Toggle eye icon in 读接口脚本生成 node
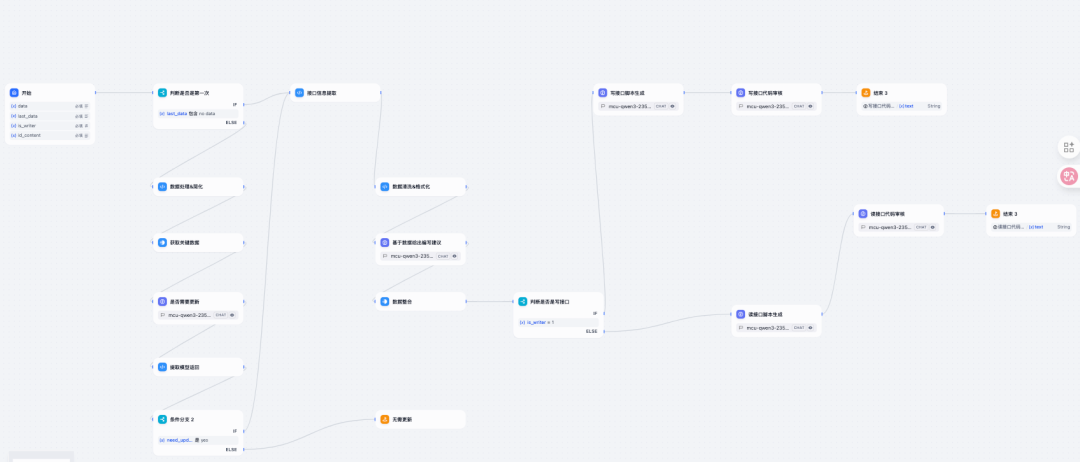The height and width of the screenshot is (462, 1080). click(x=811, y=328)
